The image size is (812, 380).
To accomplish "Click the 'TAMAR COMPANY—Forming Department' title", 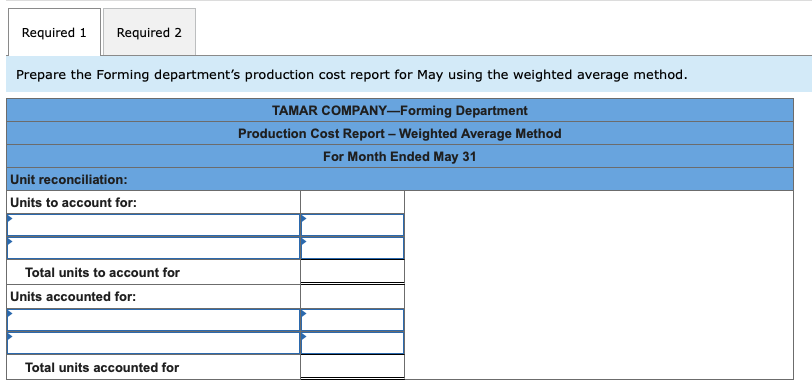I will pos(400,110).
